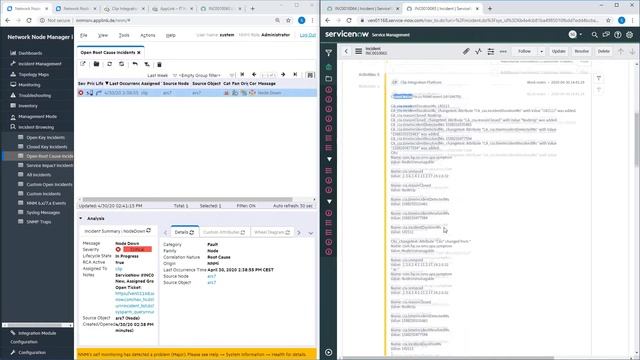Open ServiceNow help question mark icon

tap(618, 35)
